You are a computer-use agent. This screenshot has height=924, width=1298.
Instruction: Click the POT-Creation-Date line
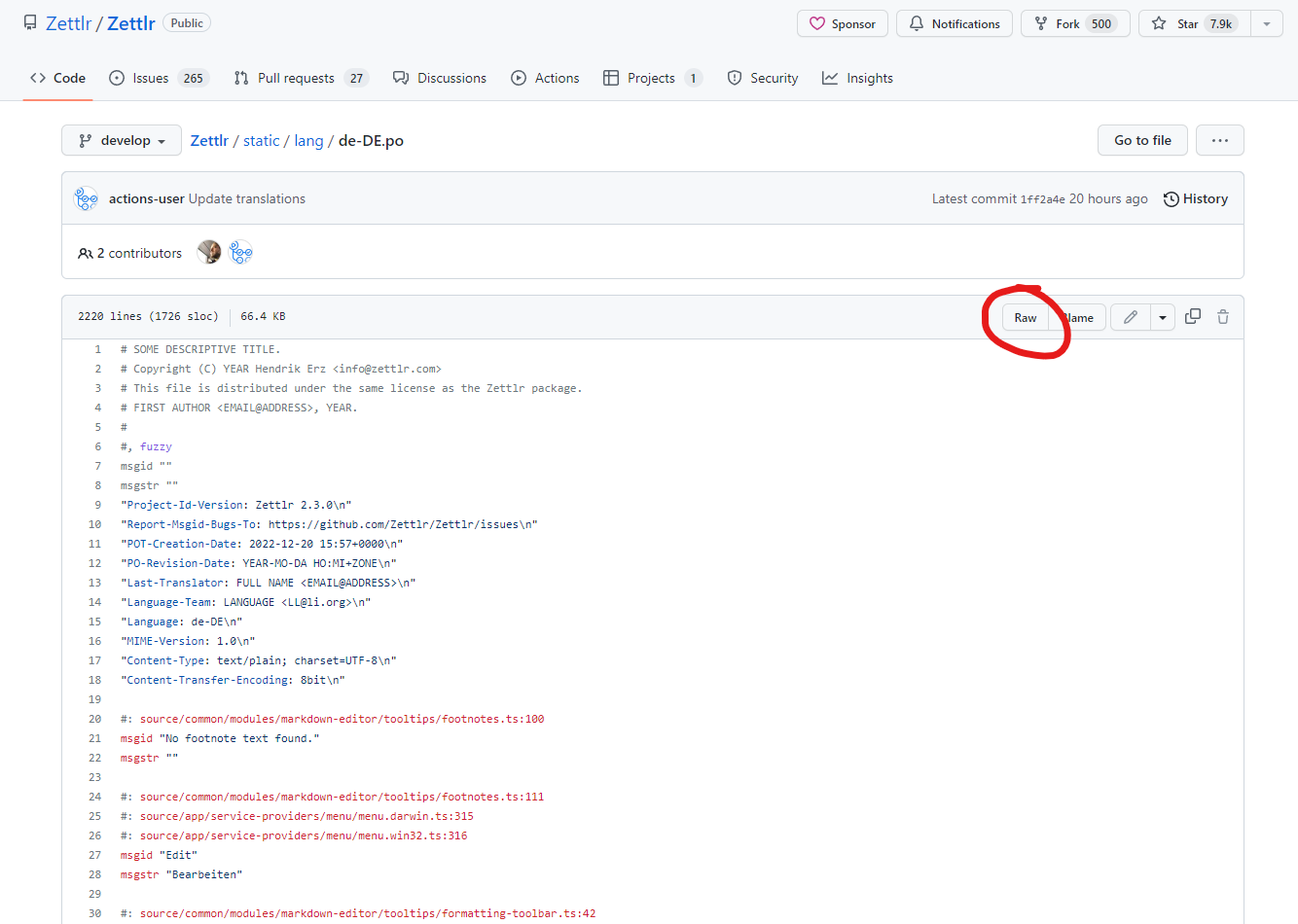pos(262,544)
